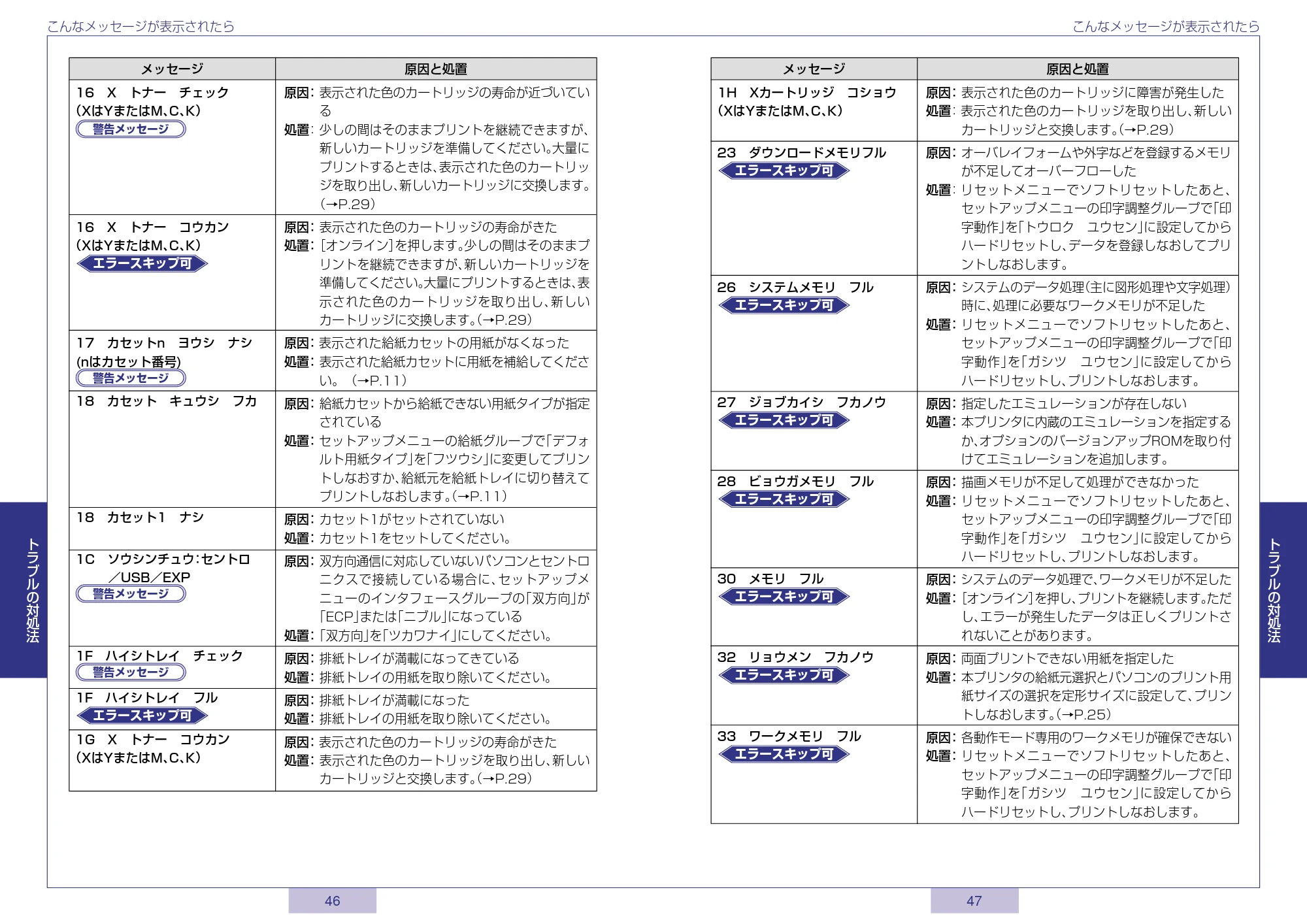Click the cause text 各動作モード専用のワークメモリが確保できない
The image size is (1307, 924).
pos(1096,737)
